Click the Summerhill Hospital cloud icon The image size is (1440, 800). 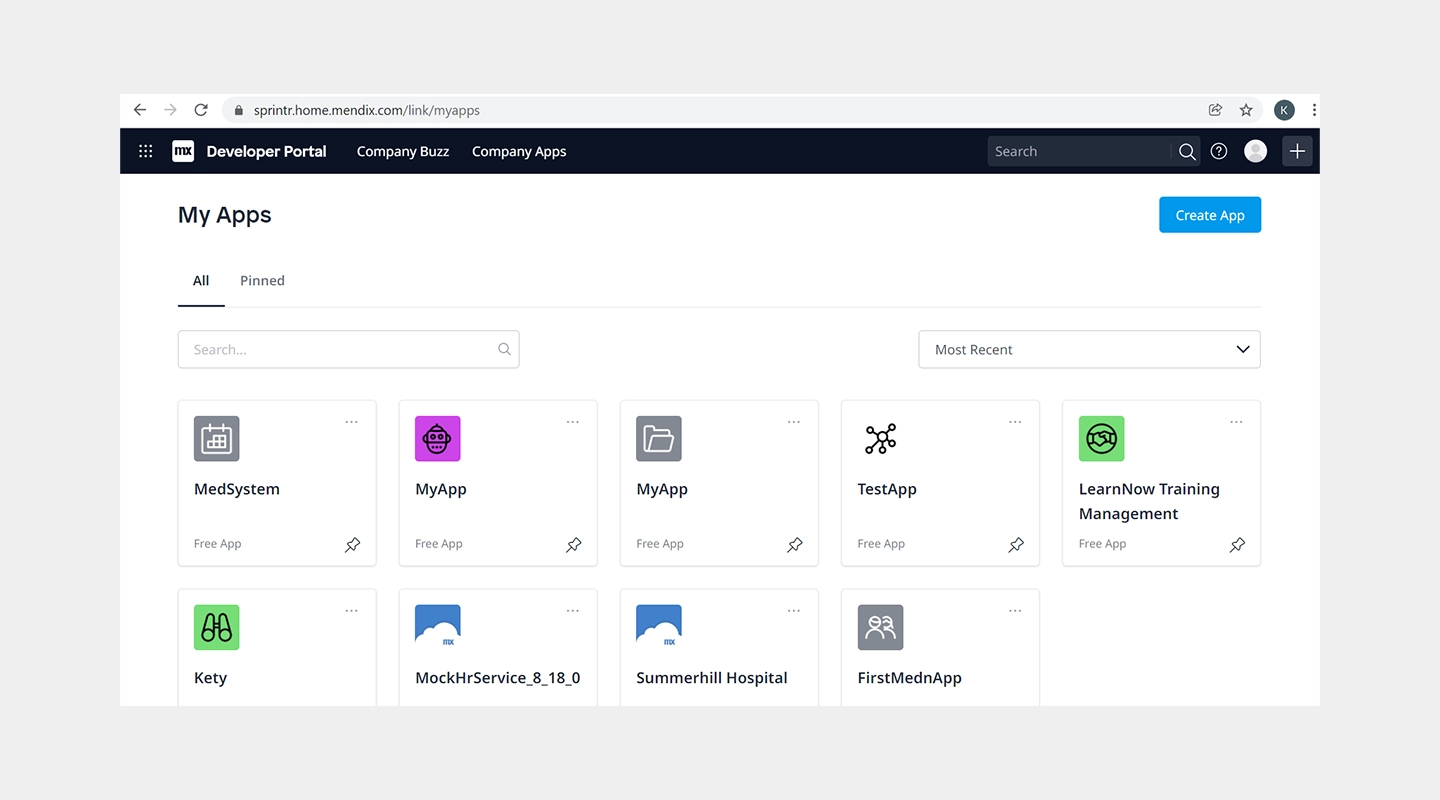659,627
